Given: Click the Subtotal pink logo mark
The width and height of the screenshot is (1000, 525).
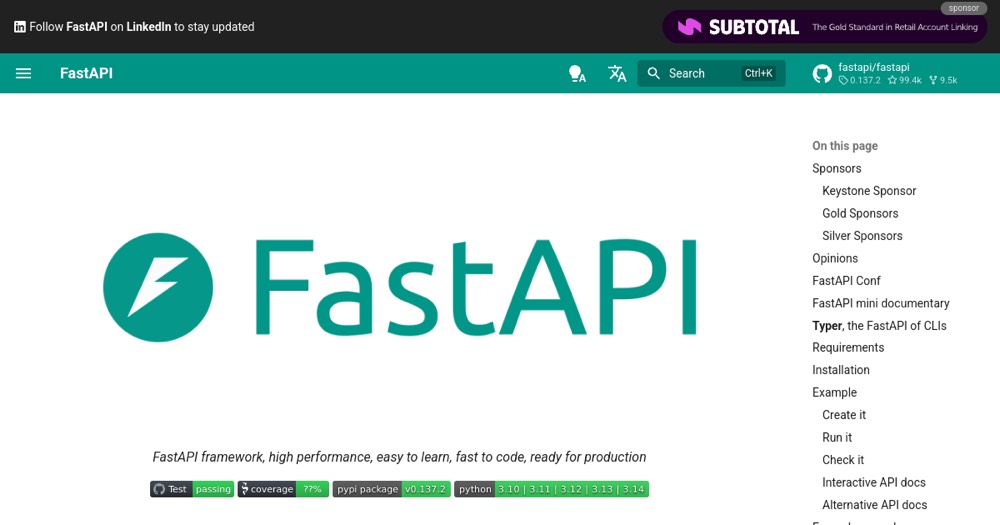Looking at the screenshot, I should click(689, 27).
